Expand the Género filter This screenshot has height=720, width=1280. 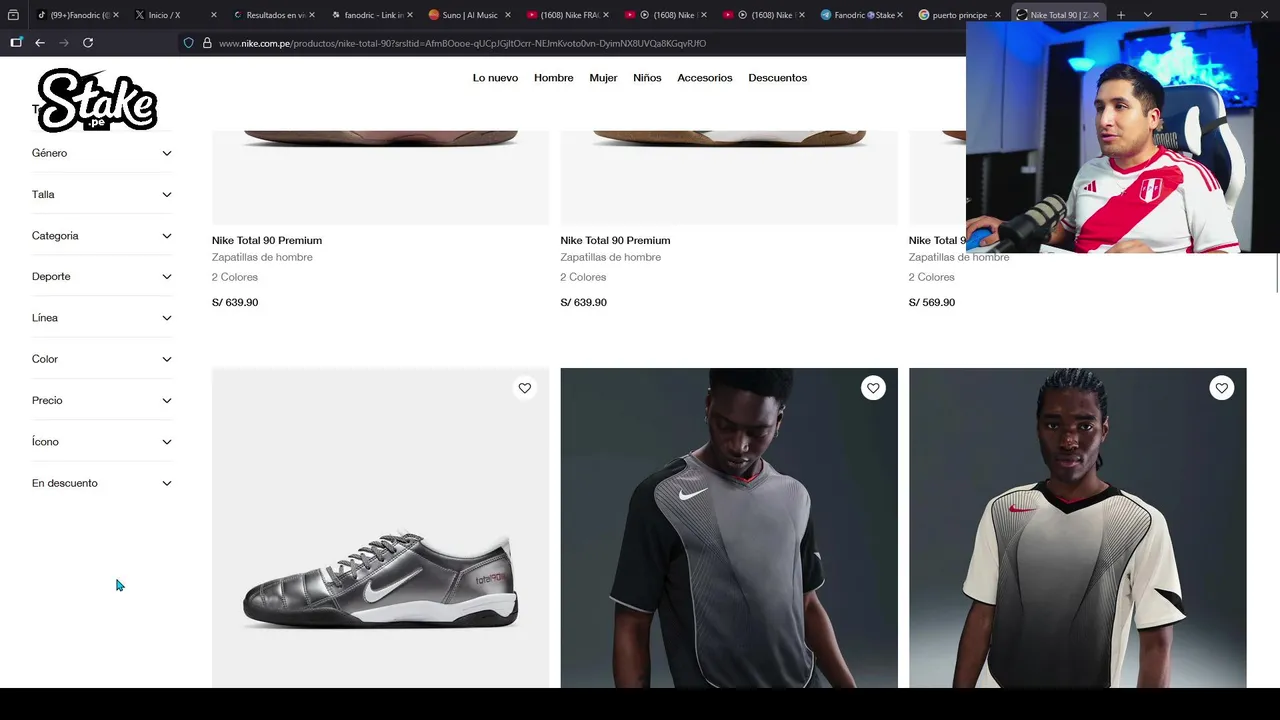click(101, 153)
